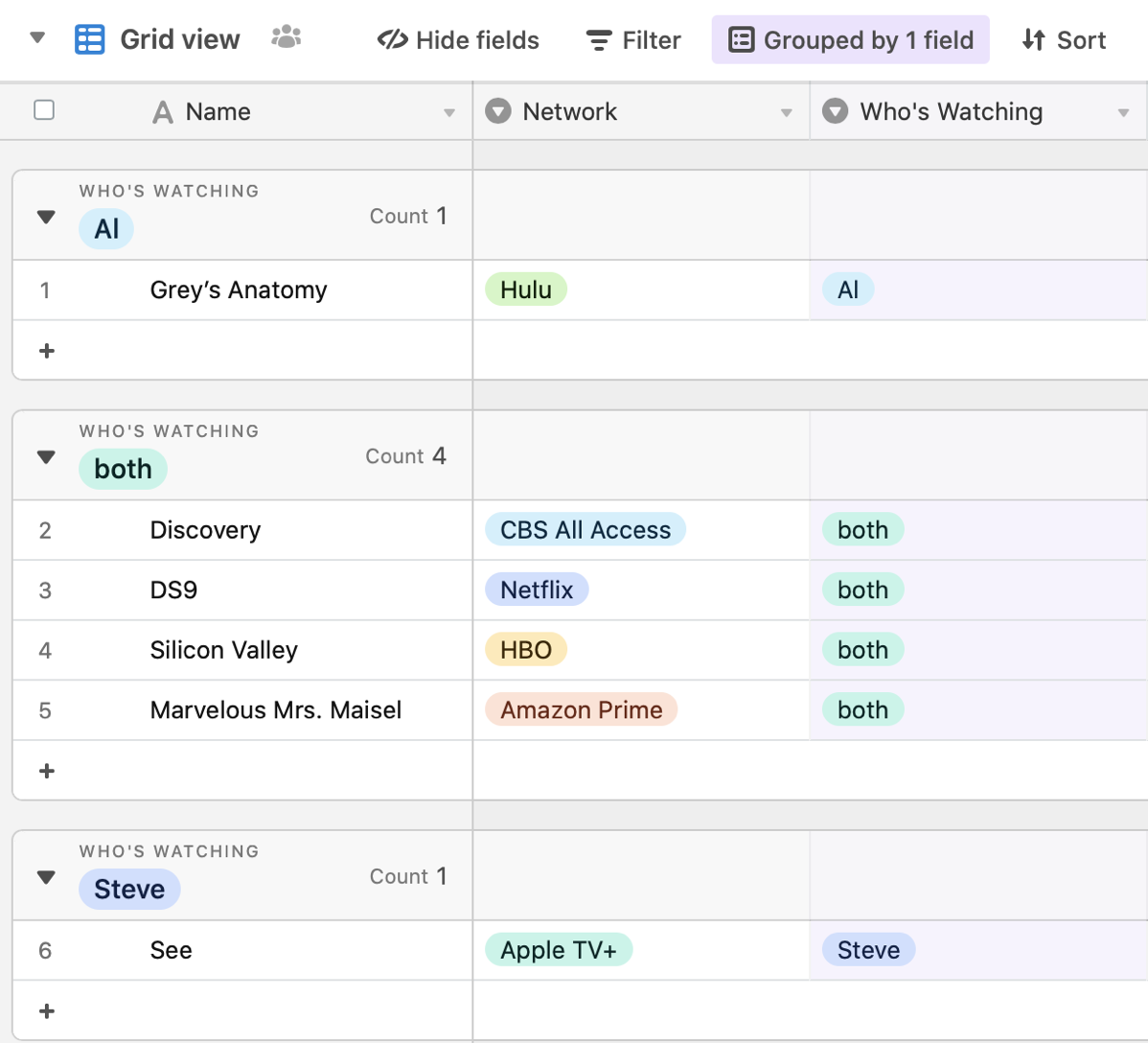
Task: Check the select all rows checkbox
Action: (44, 110)
